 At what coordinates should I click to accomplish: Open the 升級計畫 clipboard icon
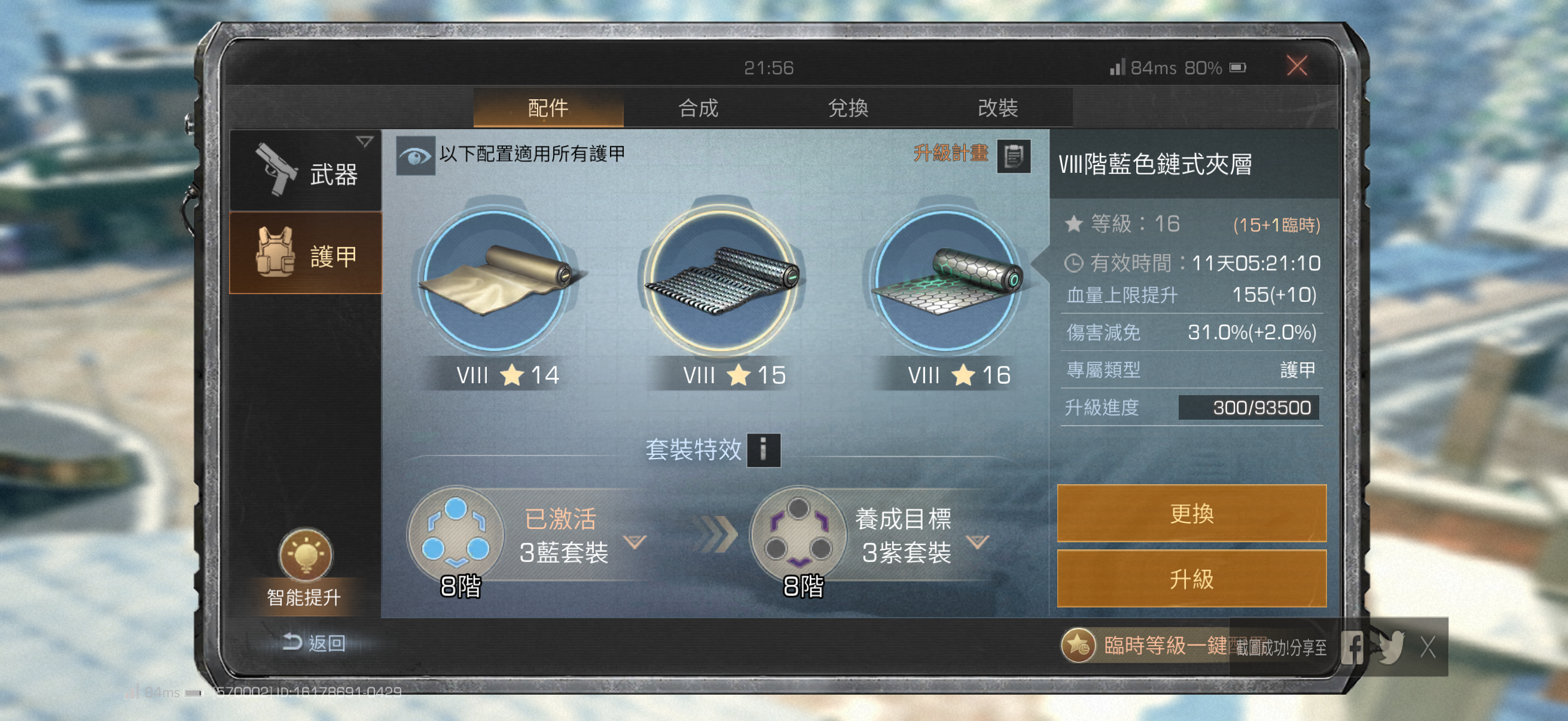click(1013, 157)
